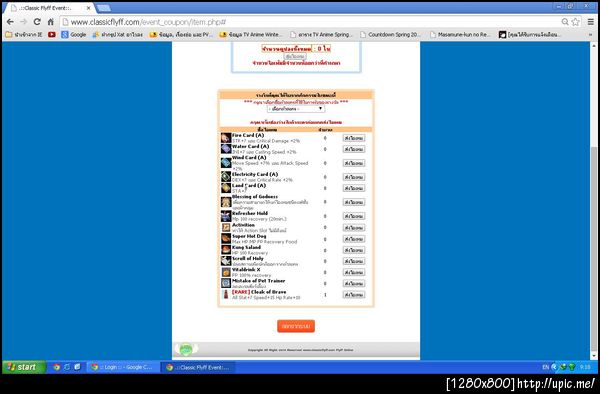Open the Chrome home page icon
Image resolution: width=600 pixels, height=394 pixels.
click(51, 22)
